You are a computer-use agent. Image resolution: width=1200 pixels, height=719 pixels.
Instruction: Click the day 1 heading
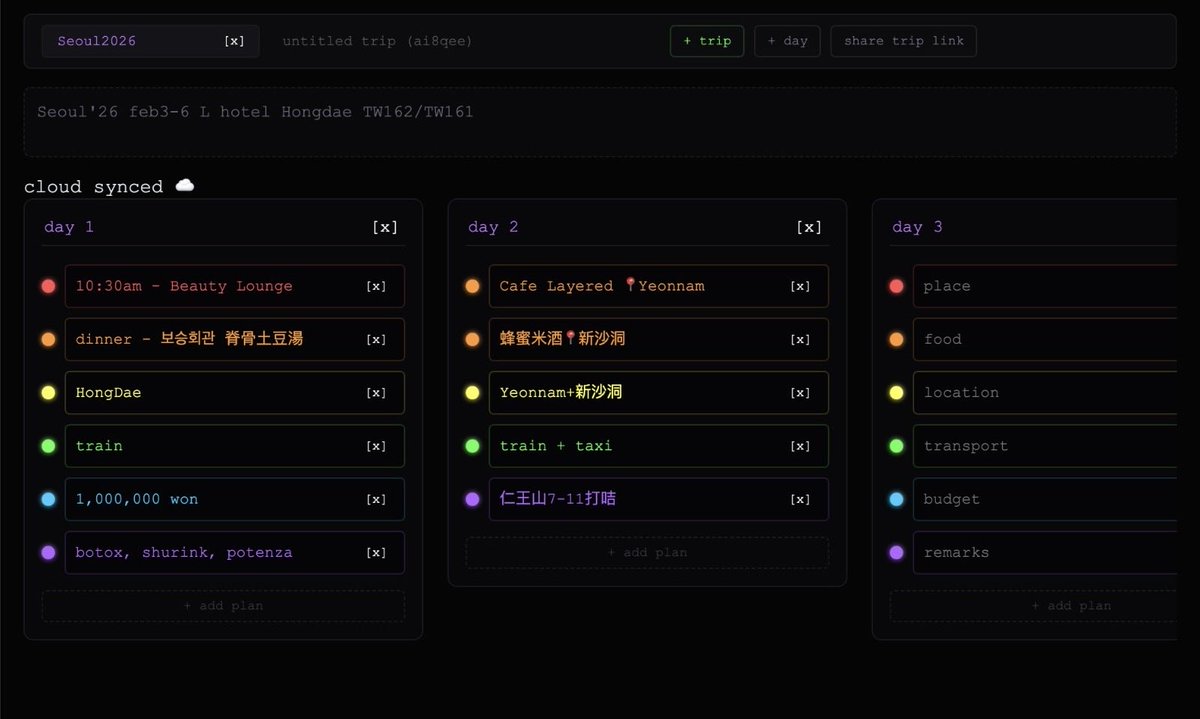point(69,227)
